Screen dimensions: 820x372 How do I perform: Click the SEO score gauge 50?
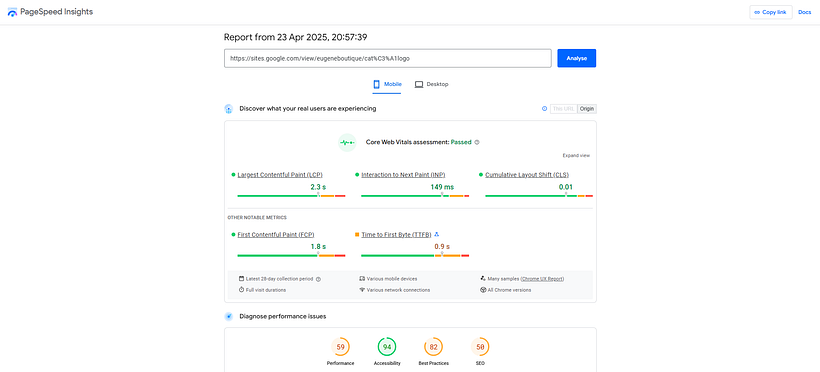(480, 346)
